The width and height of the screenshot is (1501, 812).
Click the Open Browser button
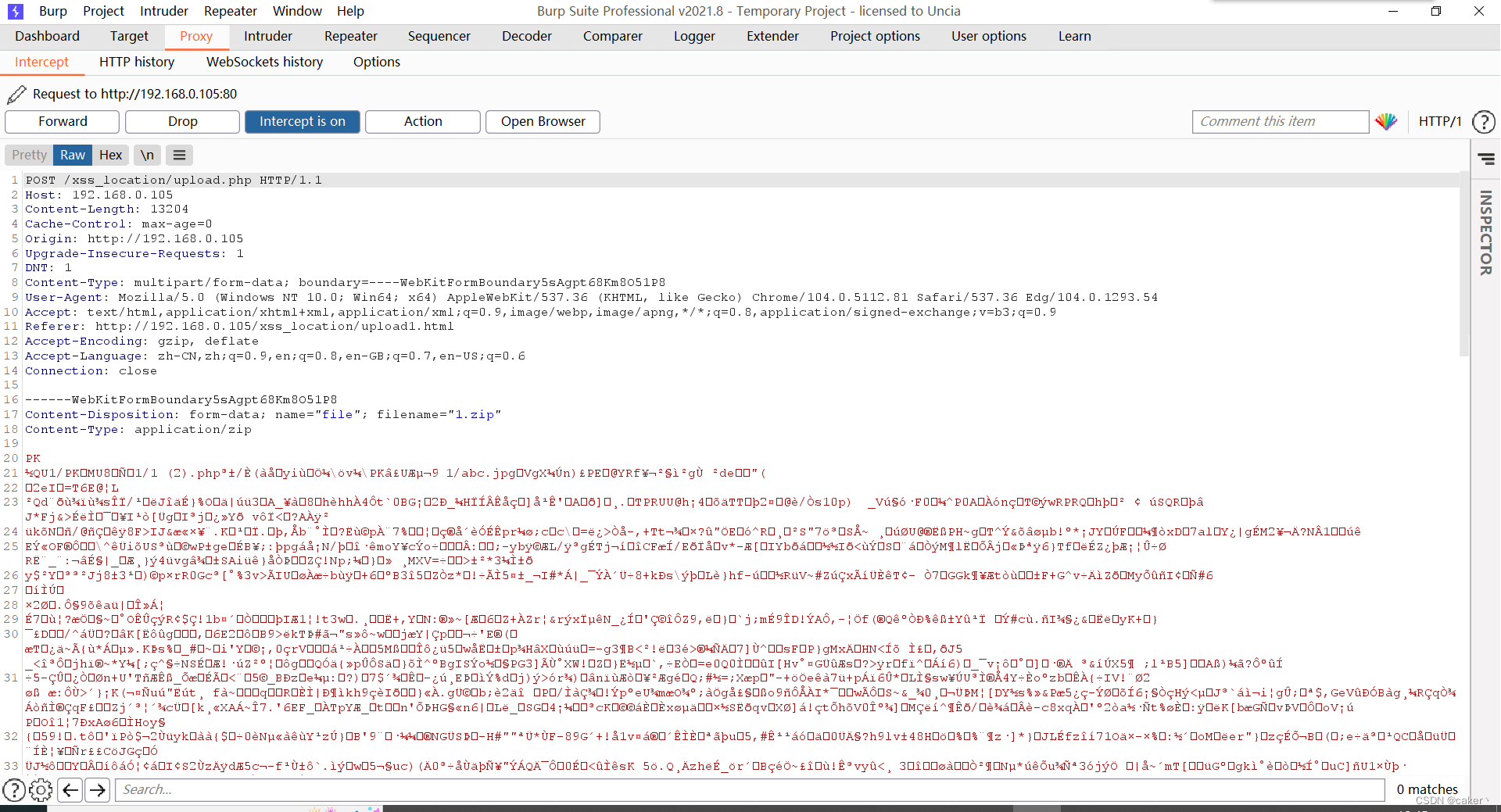543,121
